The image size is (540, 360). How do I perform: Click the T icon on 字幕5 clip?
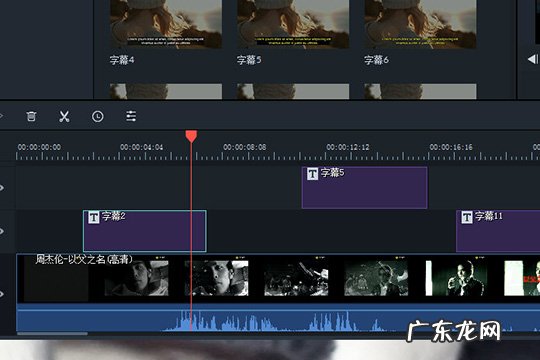pyautogui.click(x=312, y=174)
